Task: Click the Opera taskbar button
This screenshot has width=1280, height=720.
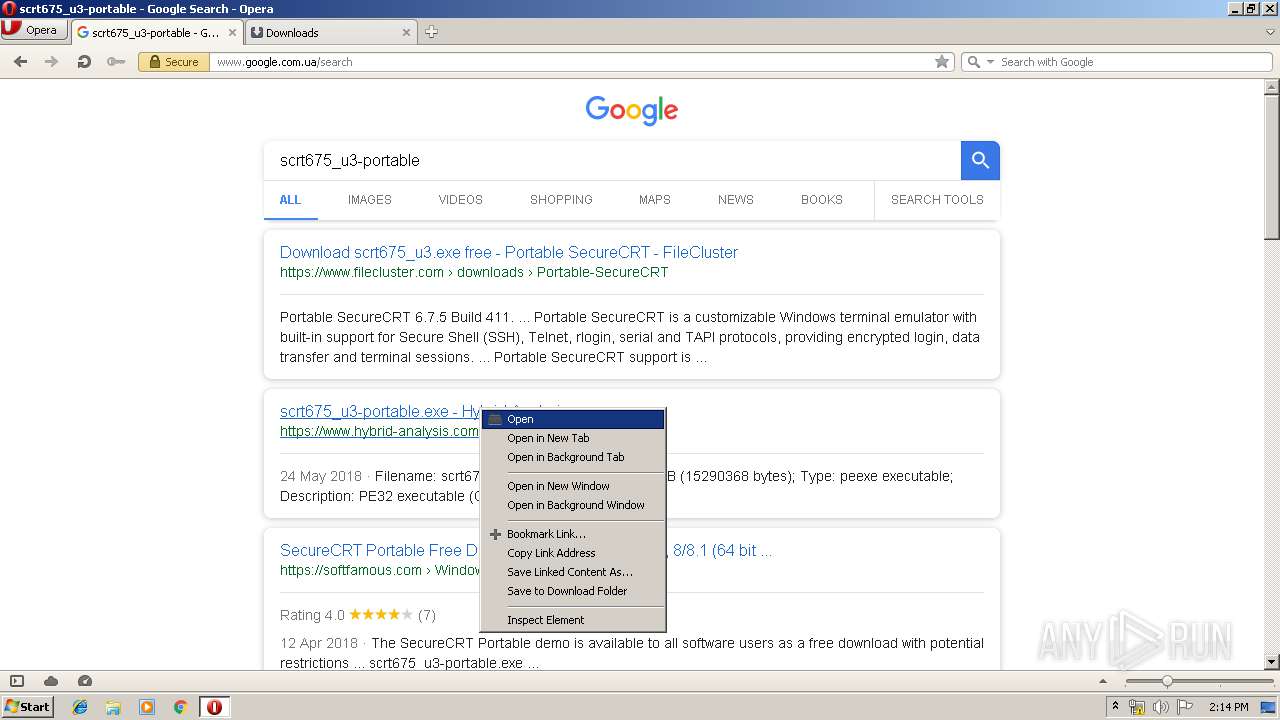Action: (214, 707)
